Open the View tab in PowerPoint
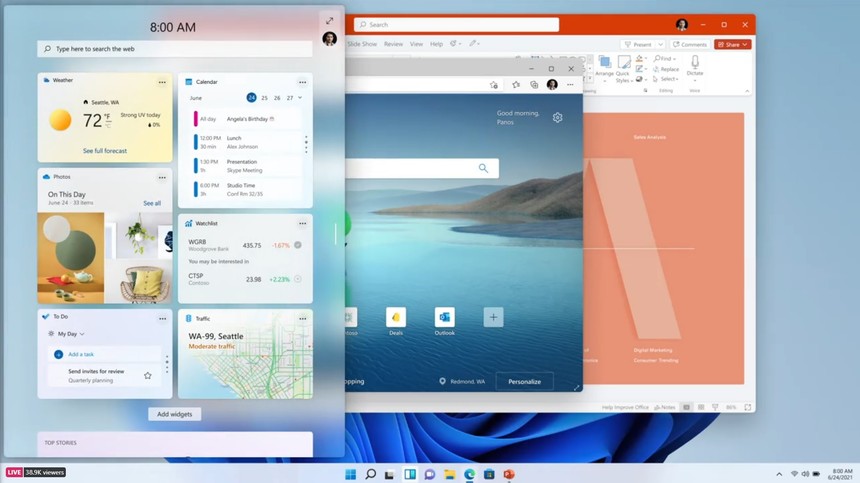This screenshot has height=483, width=860. pos(416,44)
